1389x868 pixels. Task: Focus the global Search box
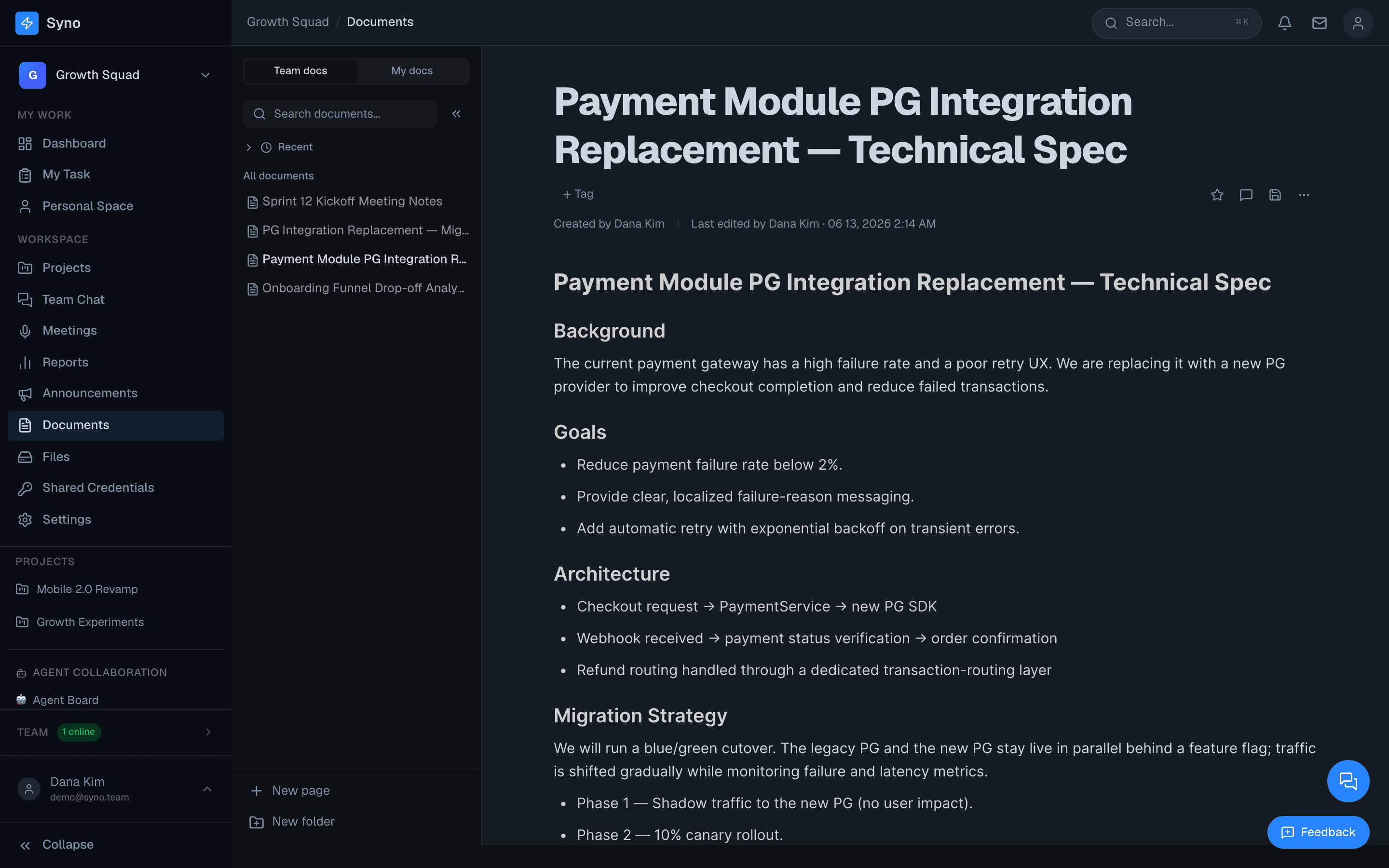pos(1176,23)
